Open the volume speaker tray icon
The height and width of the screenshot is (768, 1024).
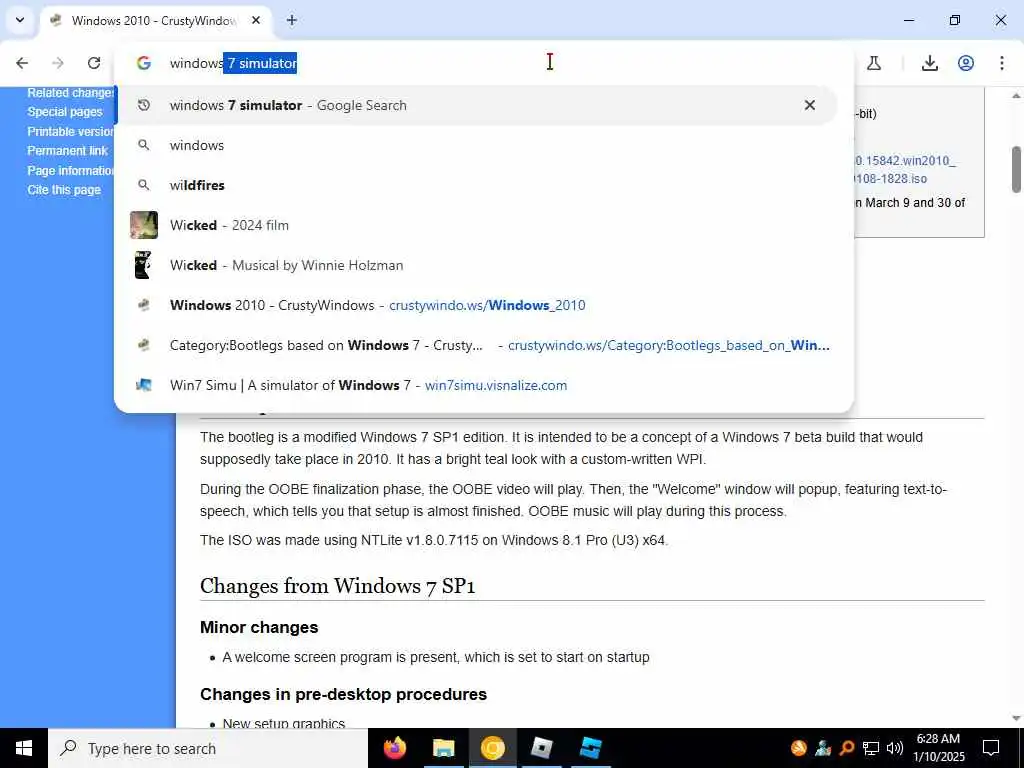(895, 748)
